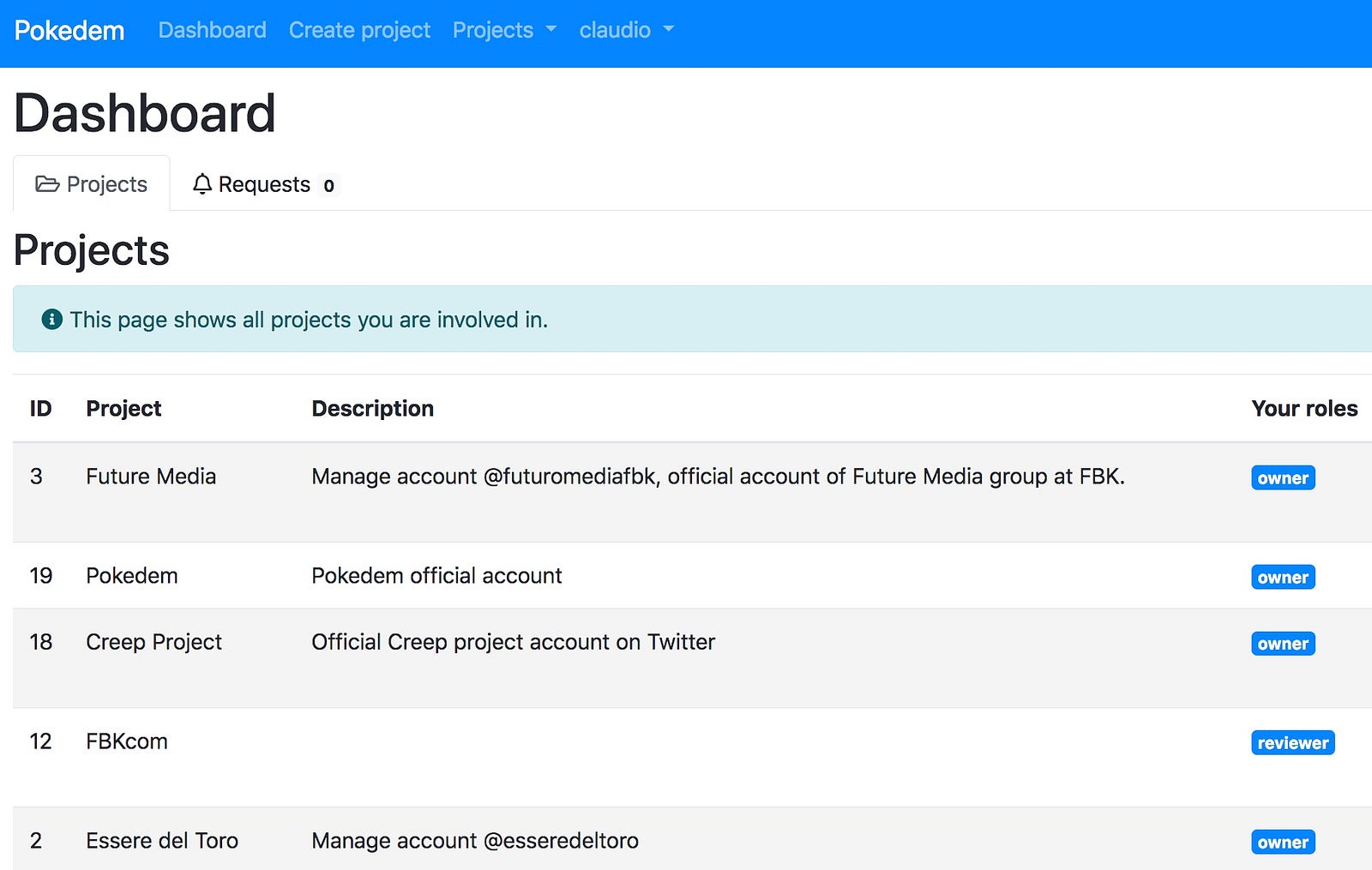
Task: Click owner badge for Creep Project
Action: tap(1283, 644)
